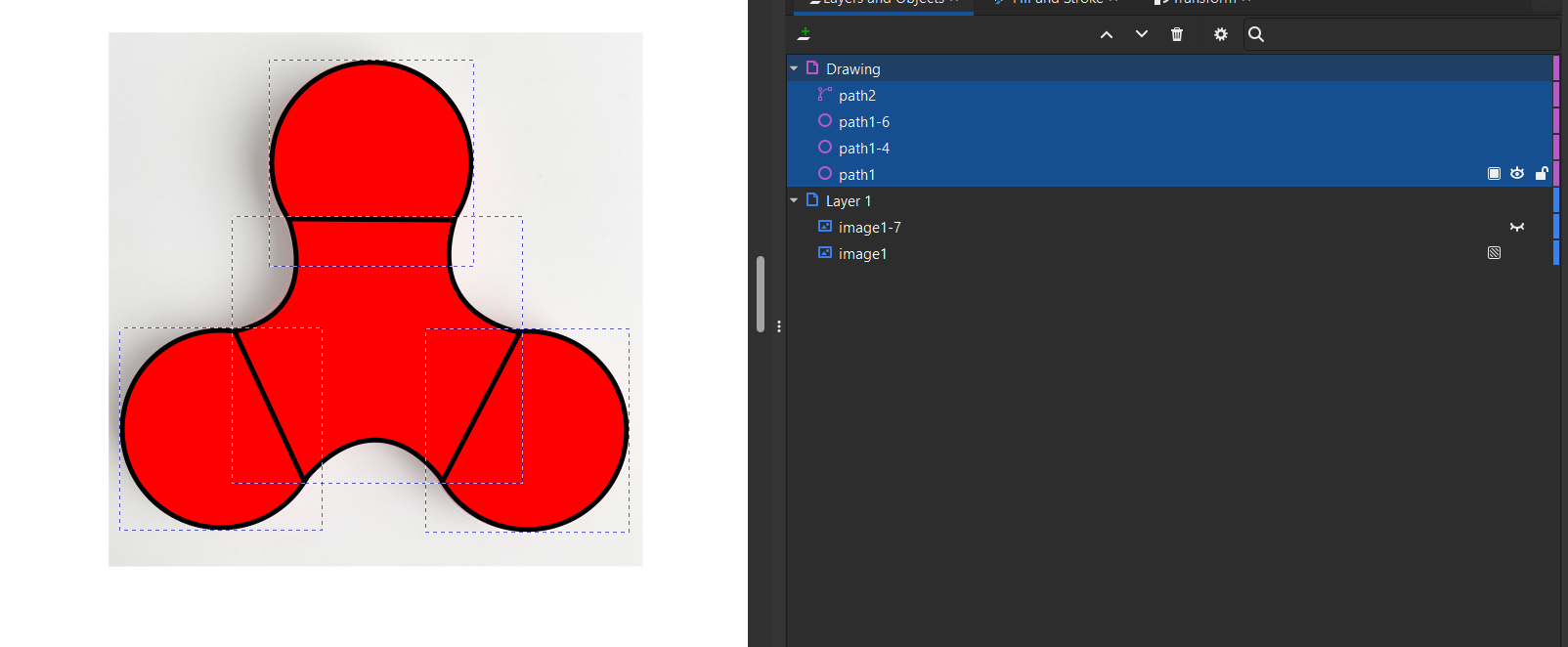This screenshot has width=1568, height=647.
Task: Select path1-6 object in the list
Action: point(864,122)
